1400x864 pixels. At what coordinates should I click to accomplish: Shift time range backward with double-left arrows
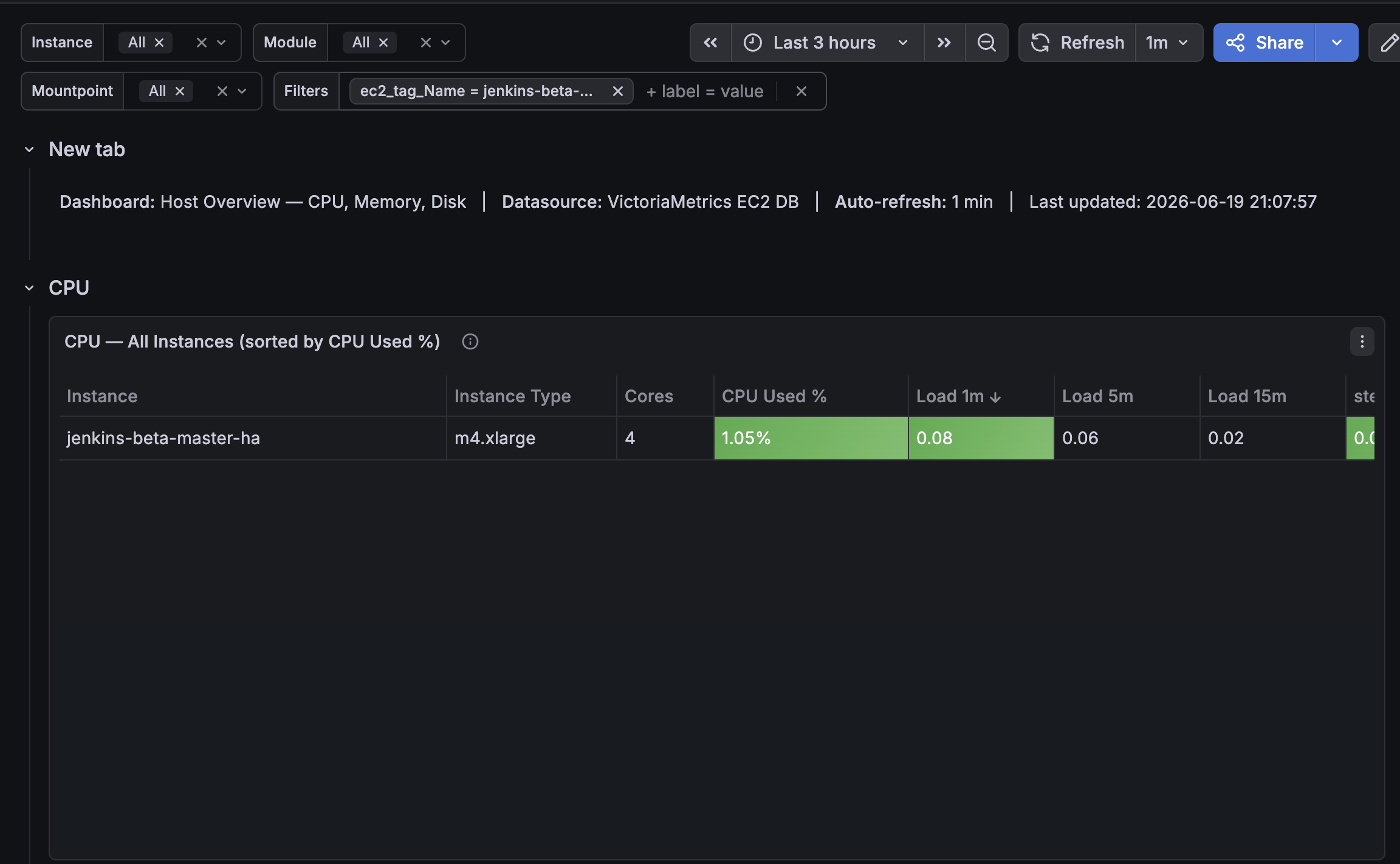710,43
